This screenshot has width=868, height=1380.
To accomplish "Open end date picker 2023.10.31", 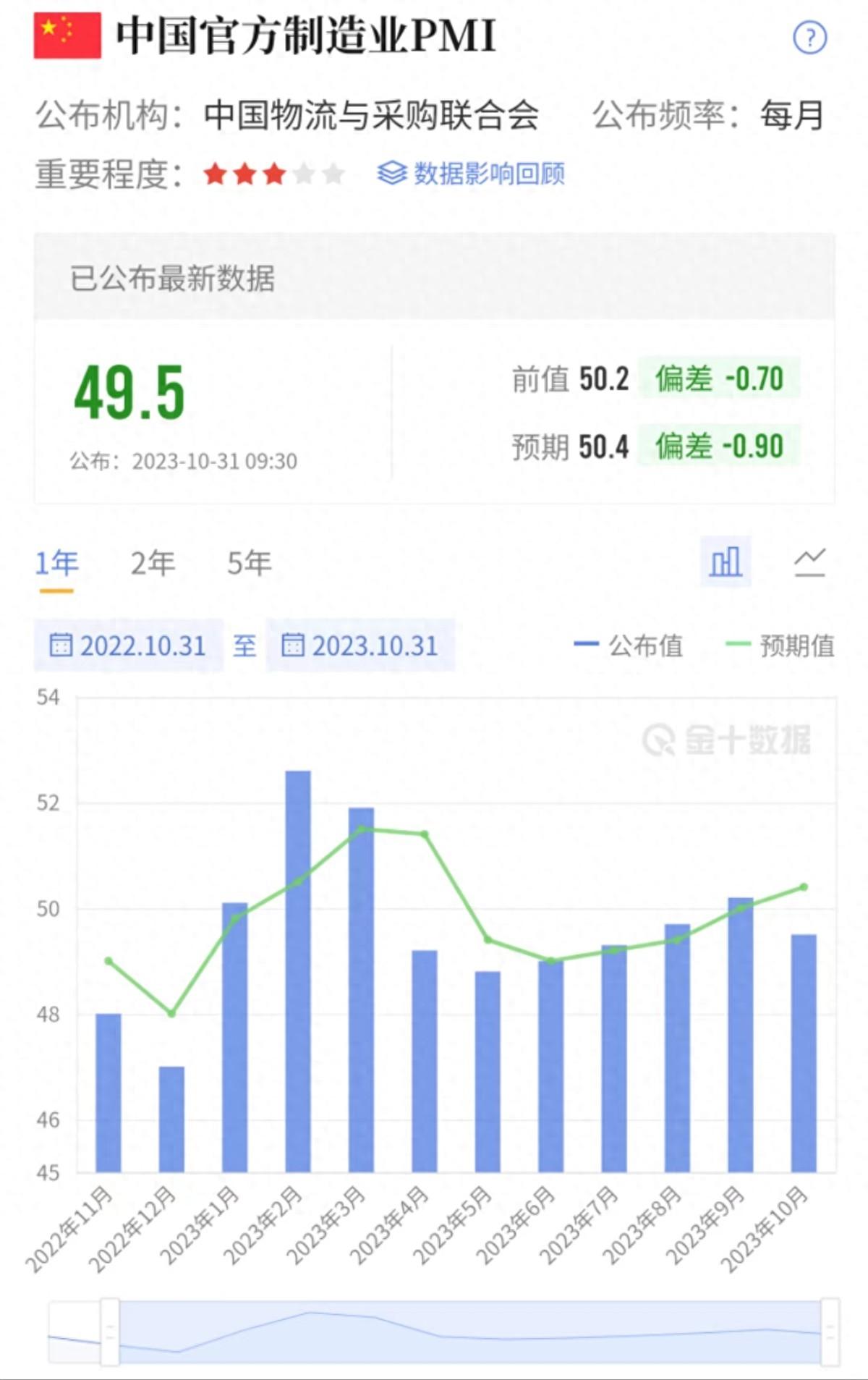I will pyautogui.click(x=375, y=645).
